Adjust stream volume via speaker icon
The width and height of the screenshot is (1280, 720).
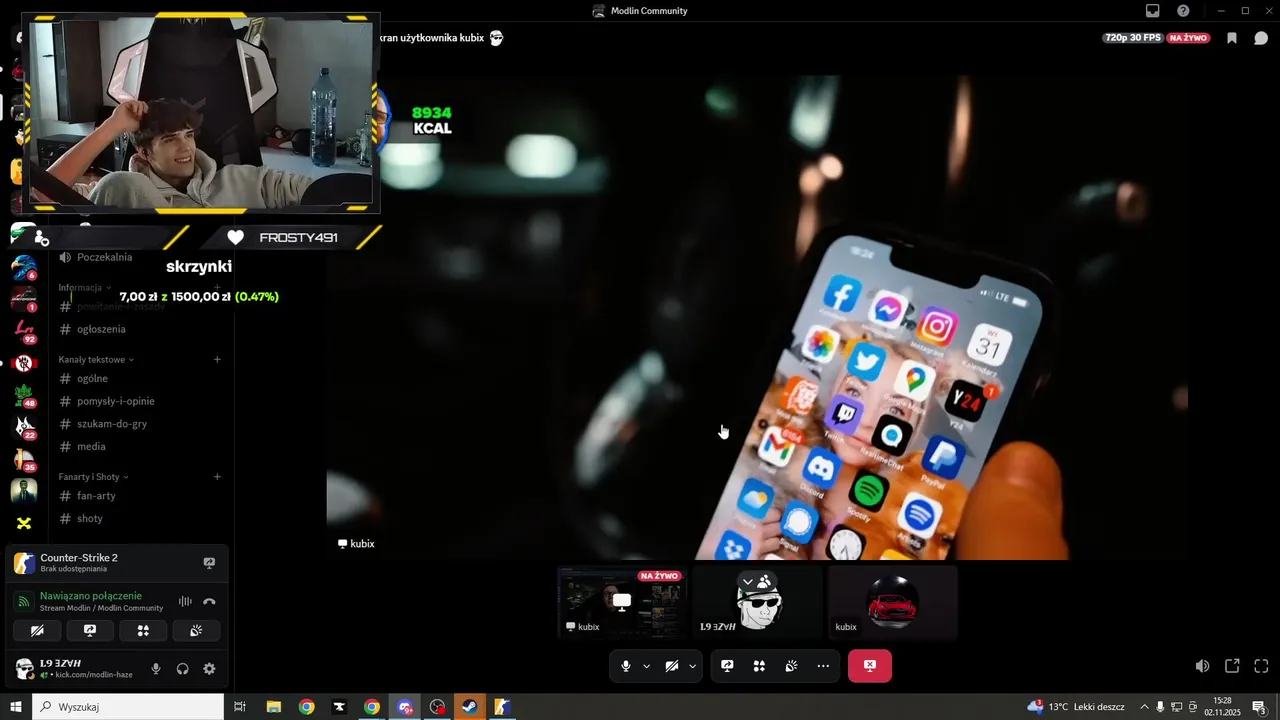pos(1202,666)
